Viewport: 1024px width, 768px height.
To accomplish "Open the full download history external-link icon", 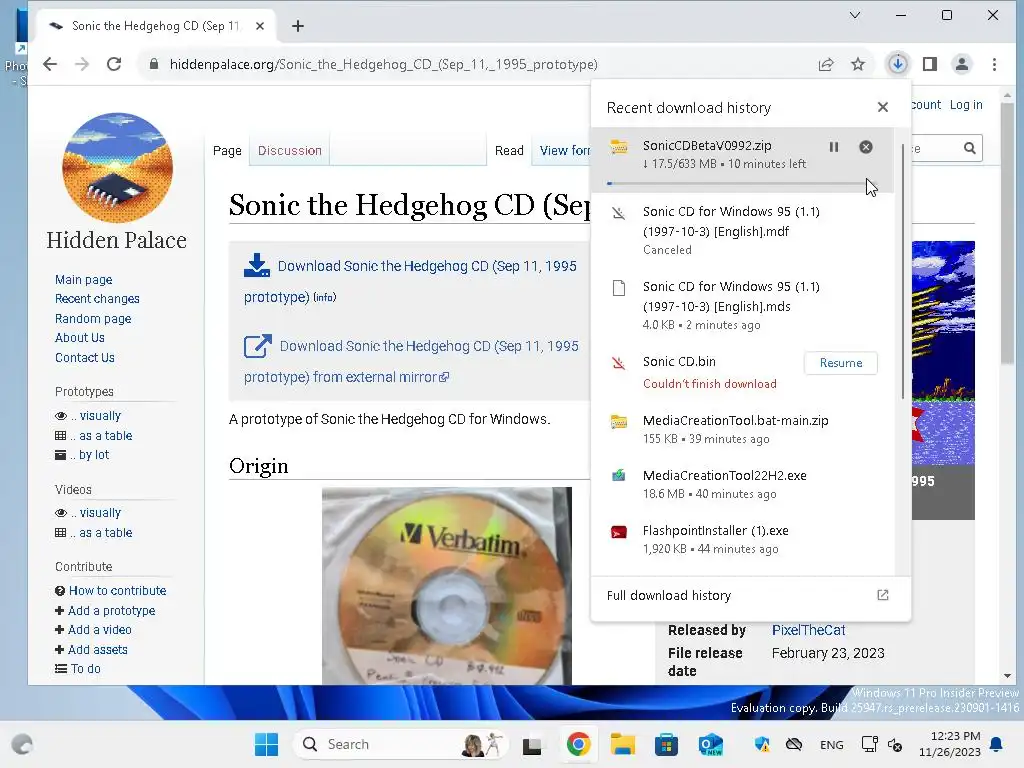I will coord(883,595).
